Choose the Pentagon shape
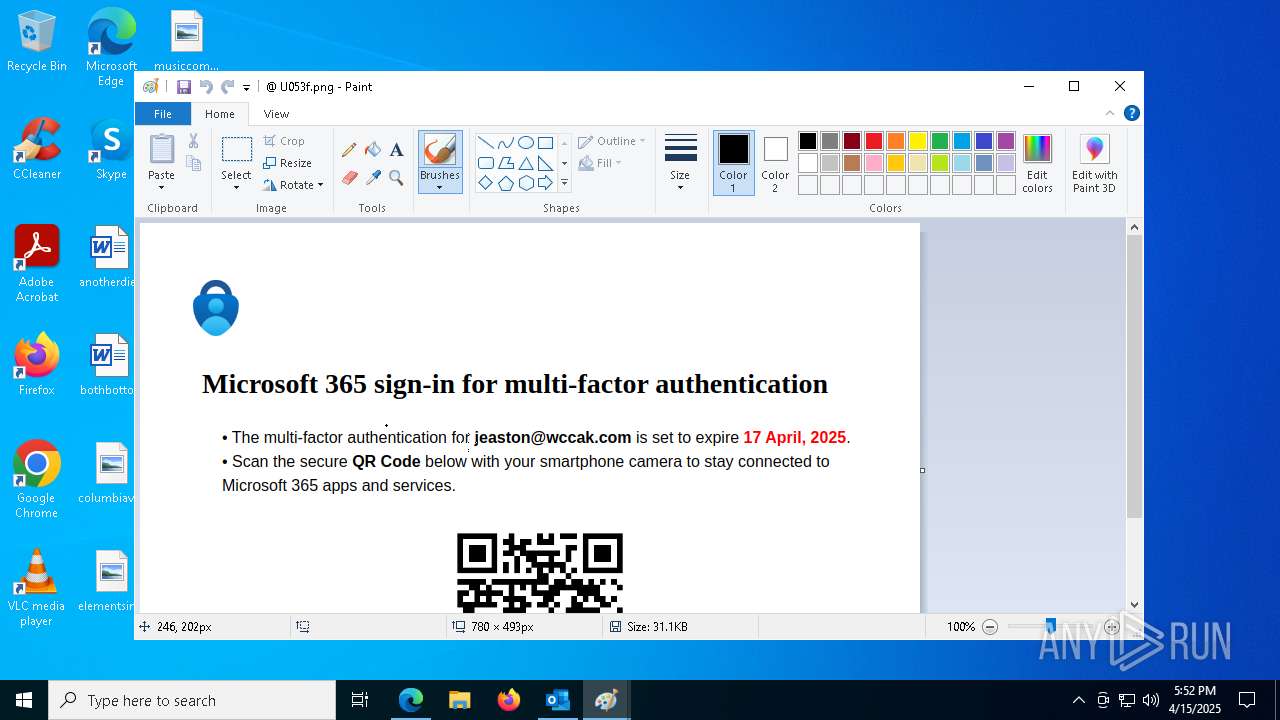This screenshot has width=1280, height=720. click(505, 183)
